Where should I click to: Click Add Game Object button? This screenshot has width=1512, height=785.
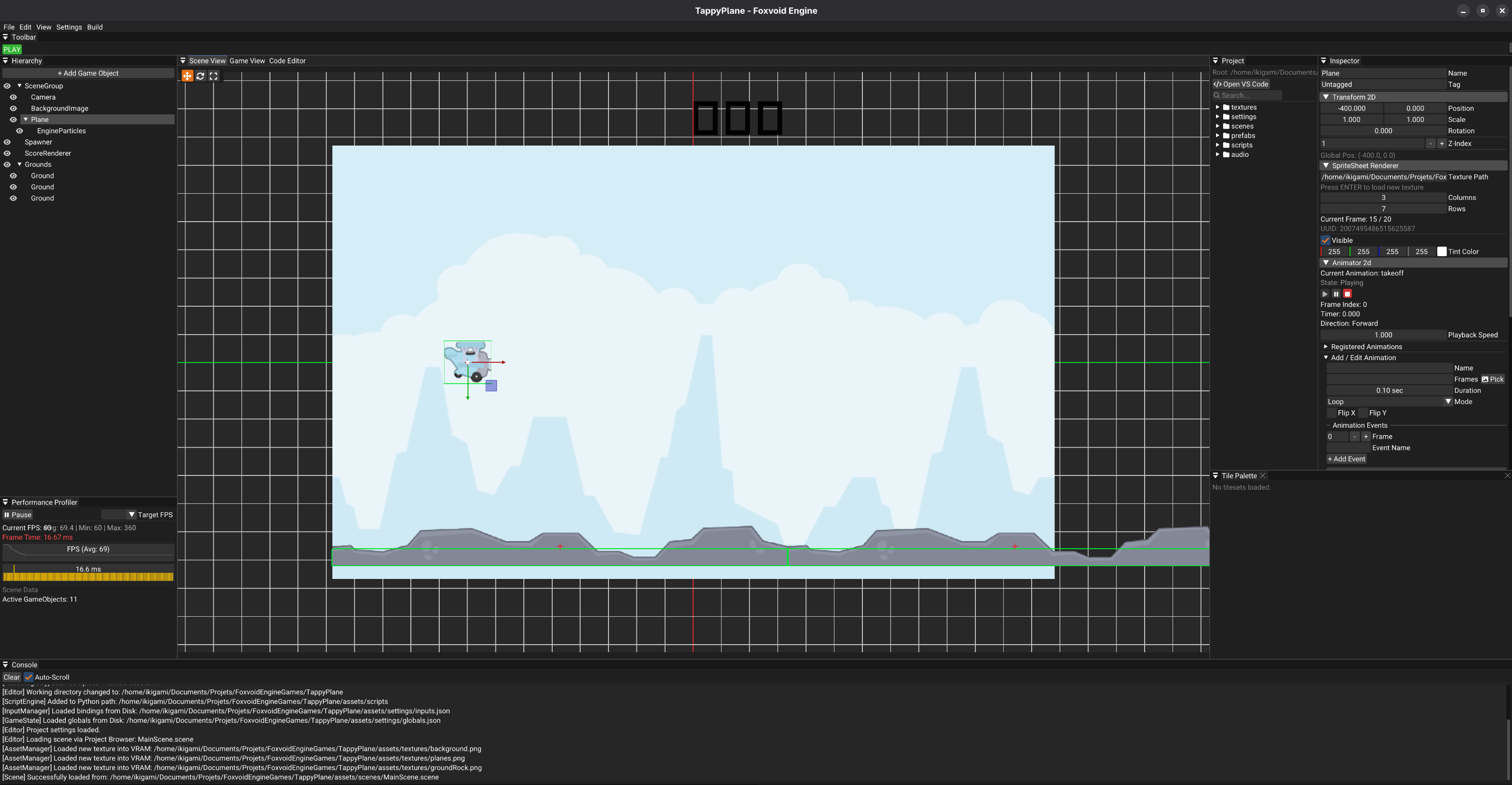88,73
